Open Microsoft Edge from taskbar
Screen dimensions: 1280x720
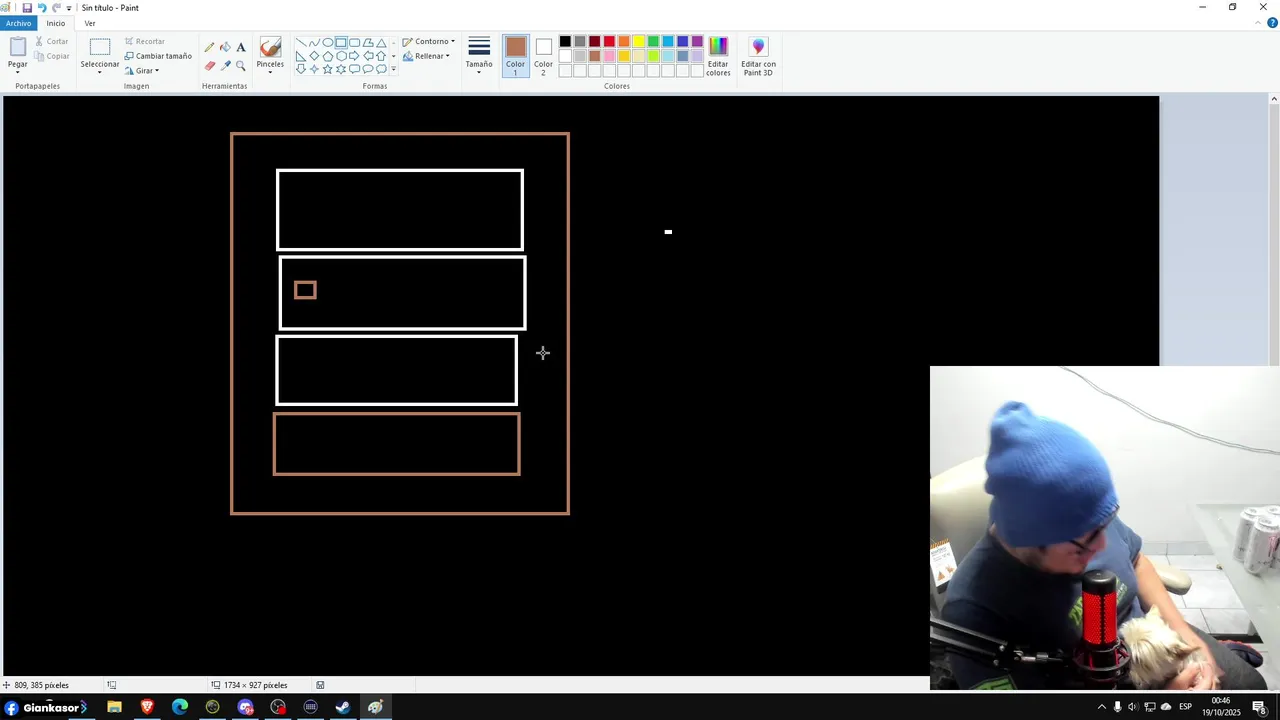pos(180,707)
